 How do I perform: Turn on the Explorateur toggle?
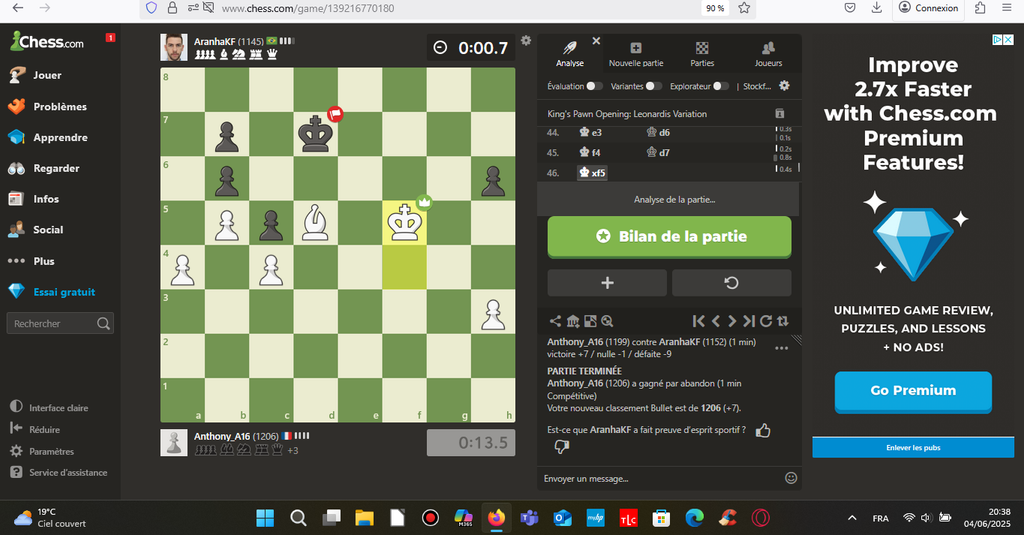pyautogui.click(x=720, y=86)
